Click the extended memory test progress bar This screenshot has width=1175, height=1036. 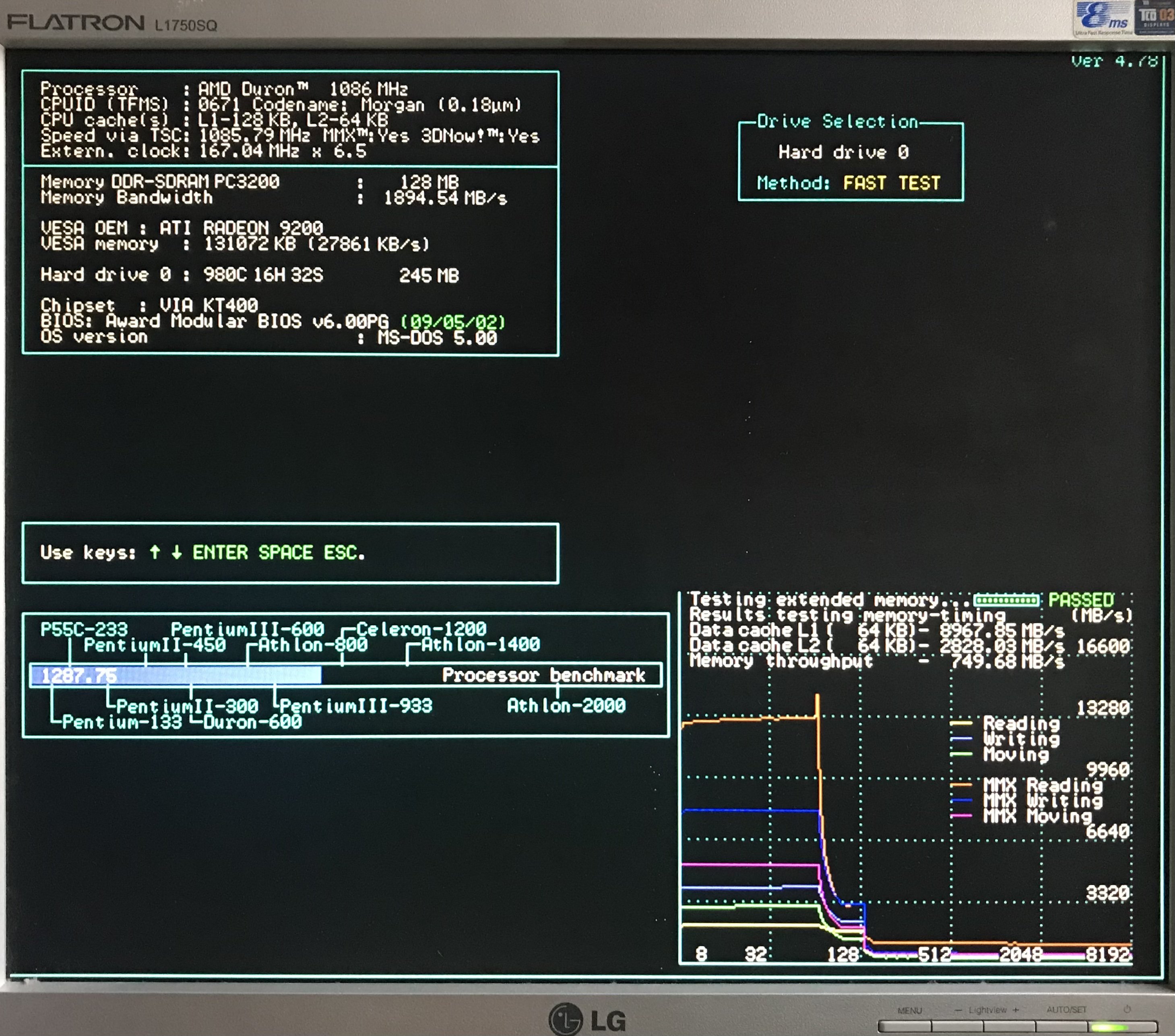point(1006,601)
